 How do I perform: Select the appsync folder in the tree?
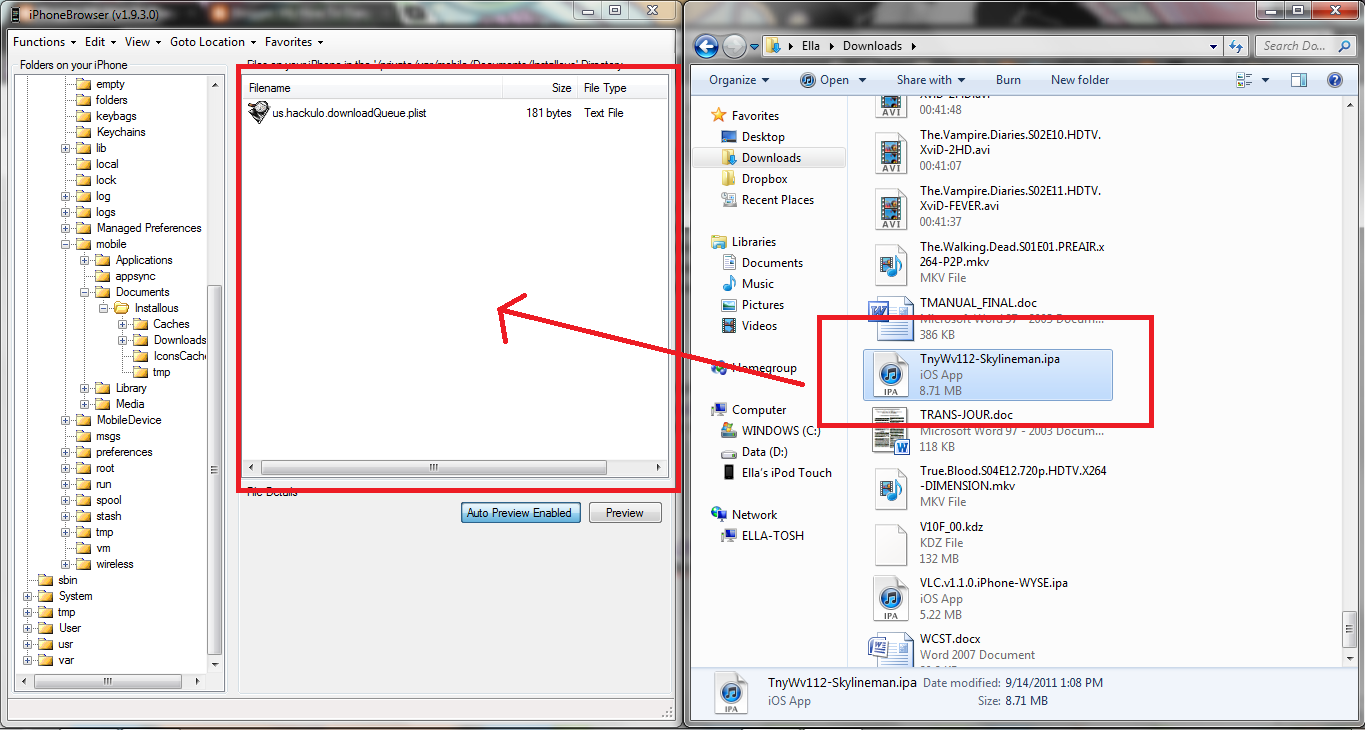[135, 276]
